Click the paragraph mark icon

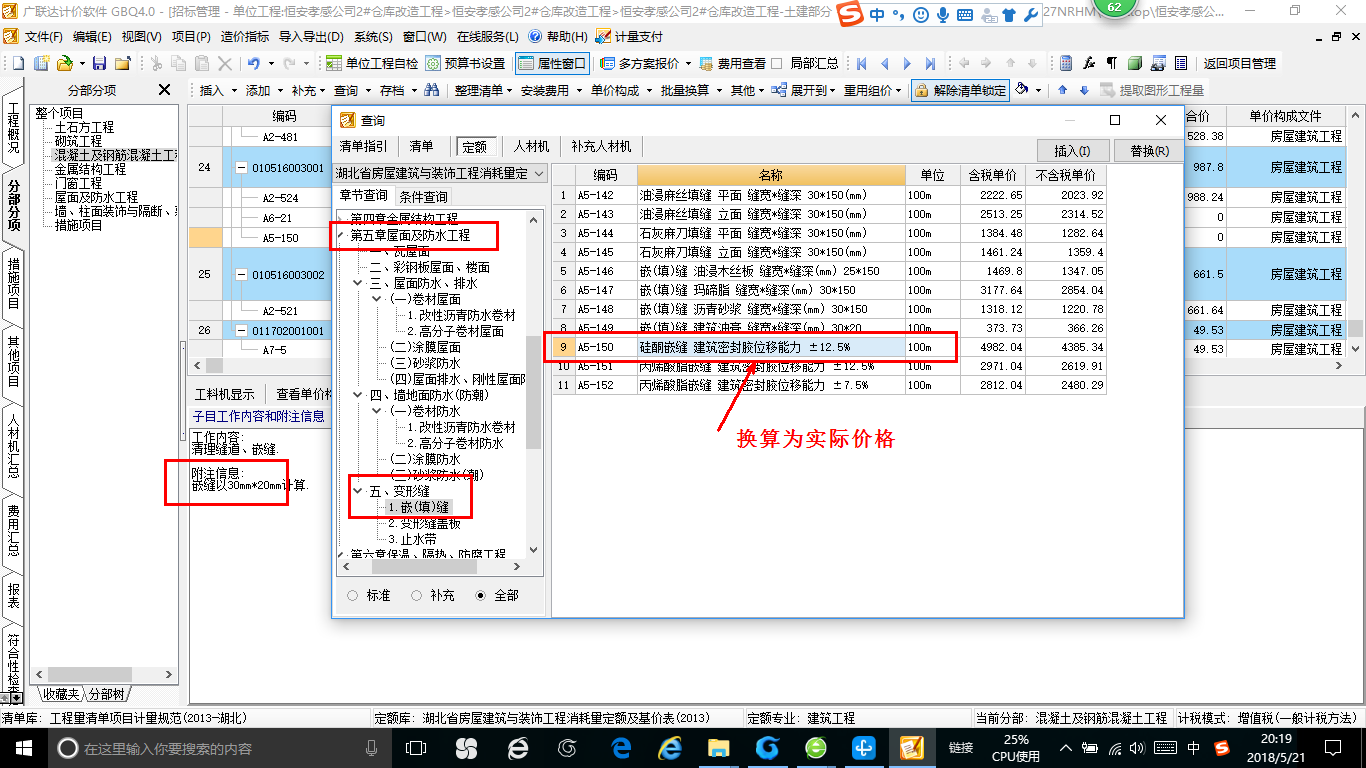pos(1111,63)
